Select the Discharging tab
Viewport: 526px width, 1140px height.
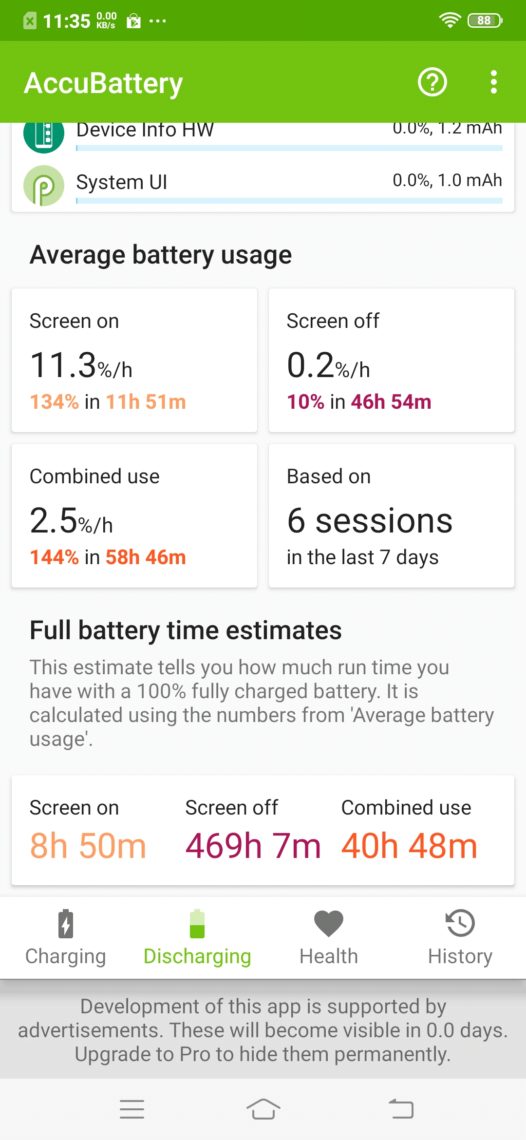197,937
